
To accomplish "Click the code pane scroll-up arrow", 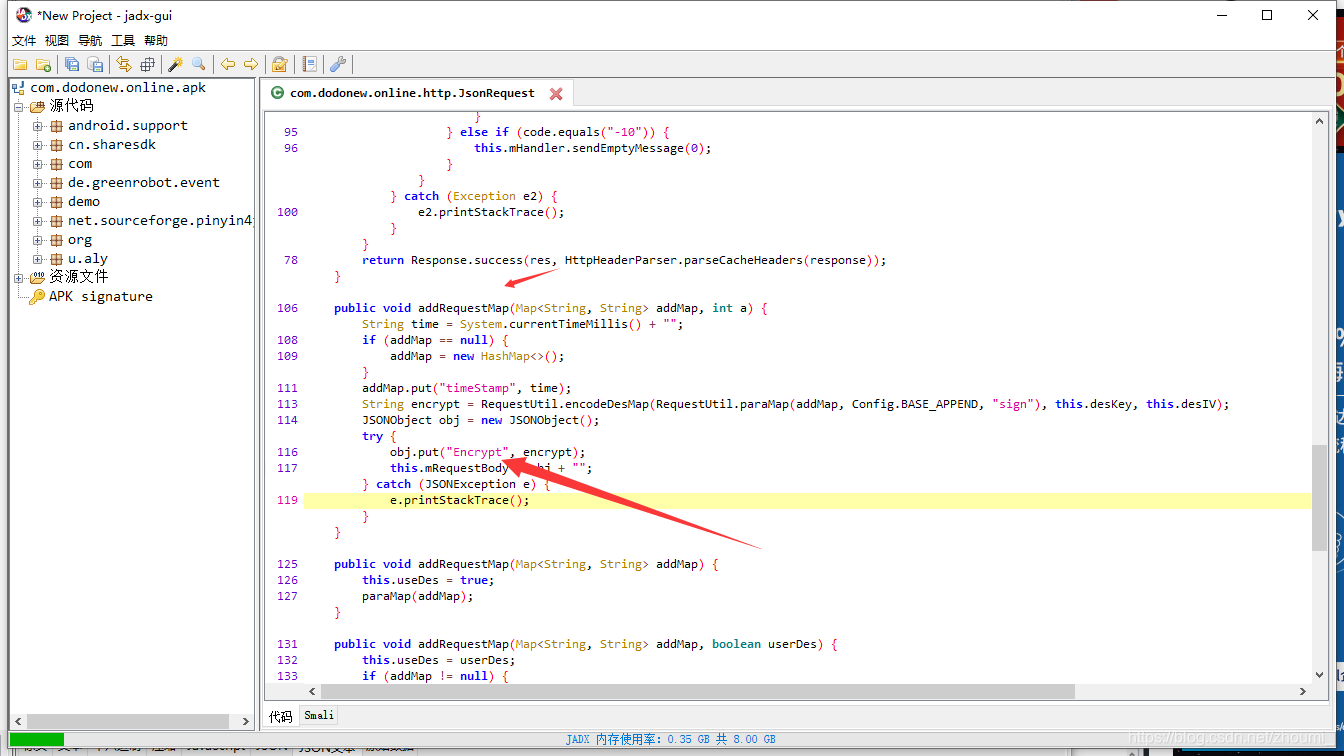I will (x=1319, y=120).
